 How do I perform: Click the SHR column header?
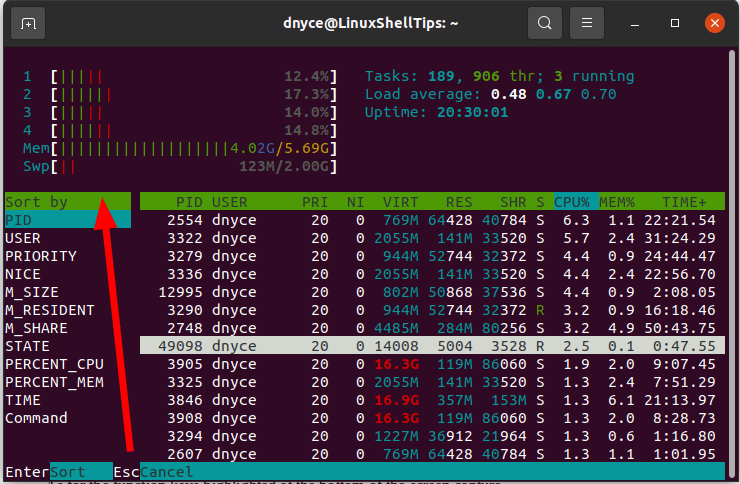point(513,202)
